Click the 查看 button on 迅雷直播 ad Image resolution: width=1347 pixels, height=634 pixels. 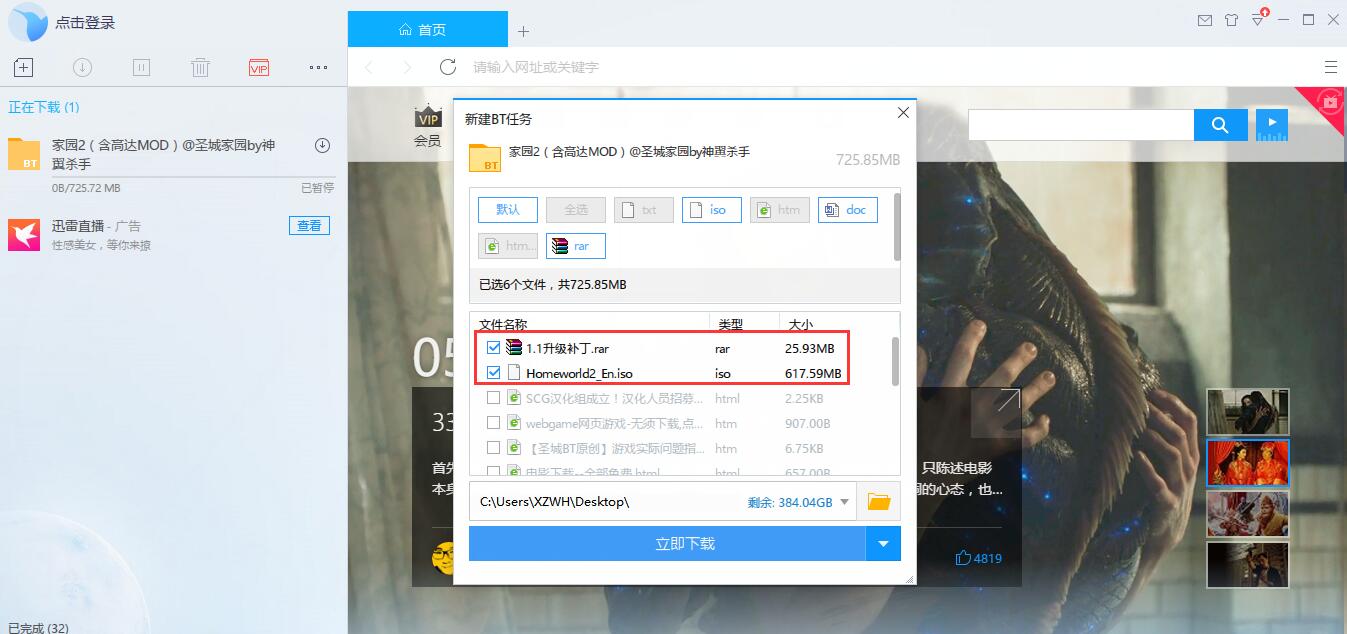(x=309, y=226)
